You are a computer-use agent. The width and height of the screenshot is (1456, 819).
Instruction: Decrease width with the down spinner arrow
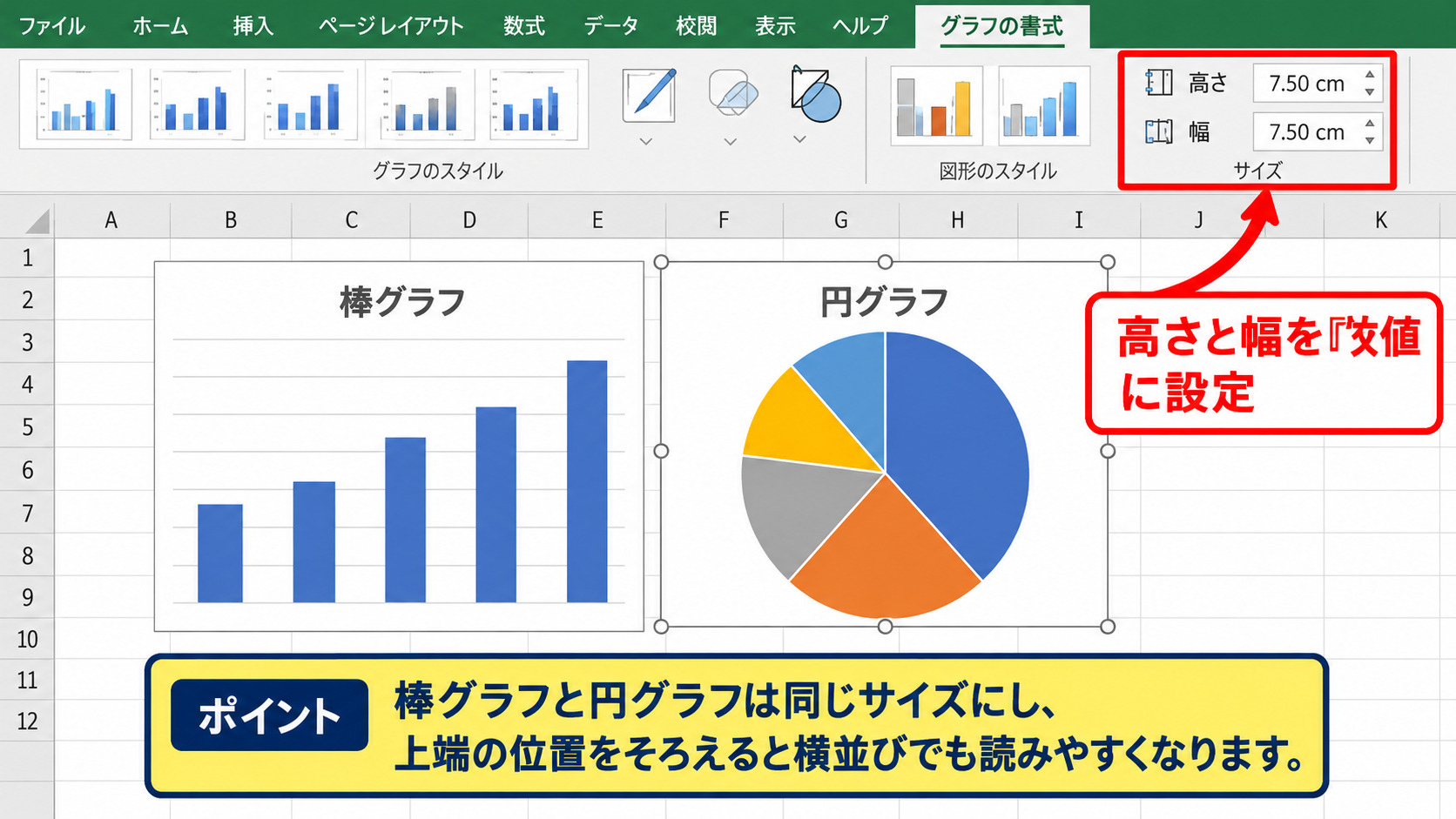point(1370,141)
